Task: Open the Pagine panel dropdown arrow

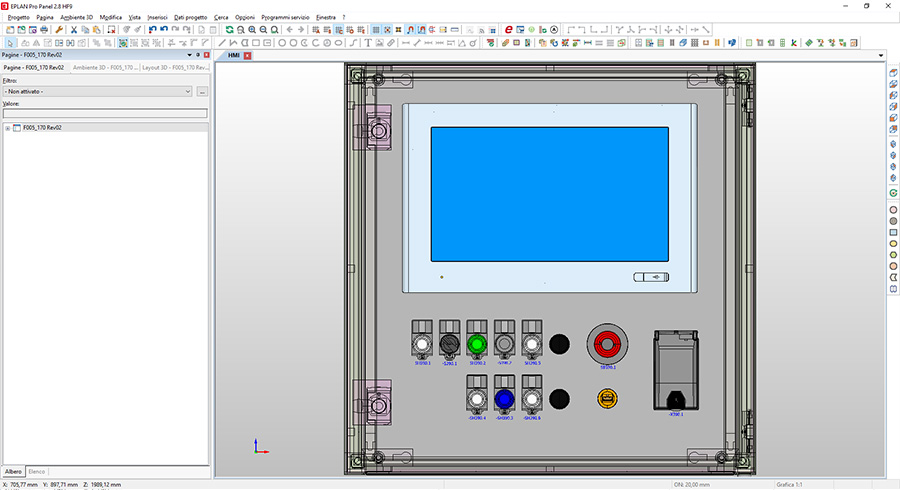Action: tap(191, 55)
